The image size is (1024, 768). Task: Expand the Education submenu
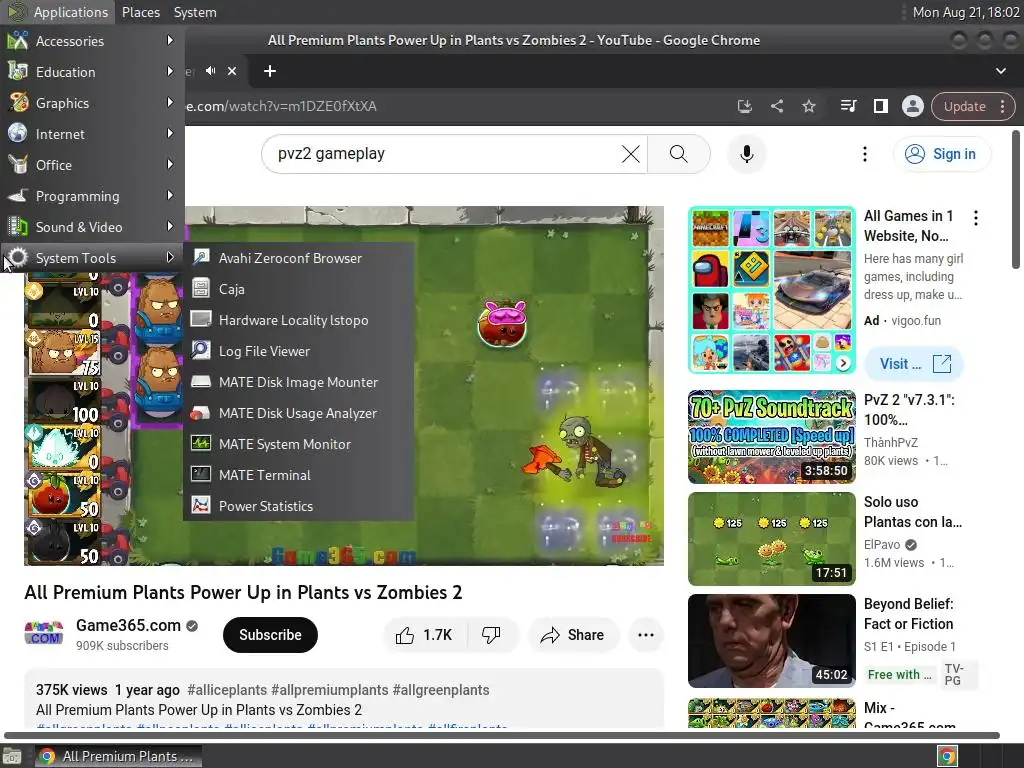92,72
